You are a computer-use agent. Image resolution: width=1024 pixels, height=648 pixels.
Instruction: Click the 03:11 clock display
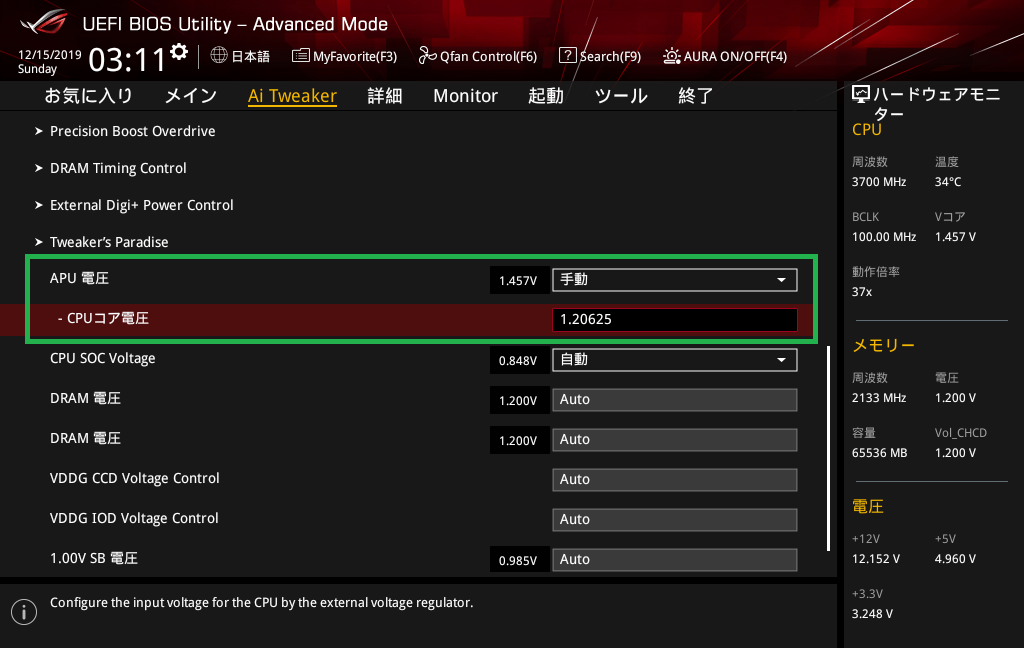pyautogui.click(x=127, y=60)
